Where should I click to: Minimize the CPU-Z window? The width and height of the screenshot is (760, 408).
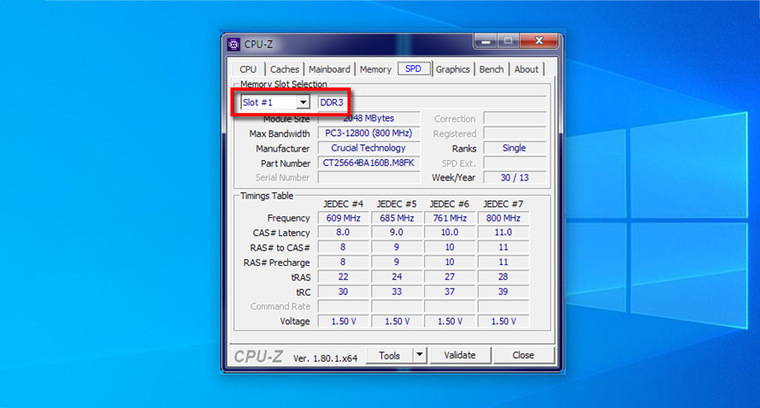coord(486,41)
